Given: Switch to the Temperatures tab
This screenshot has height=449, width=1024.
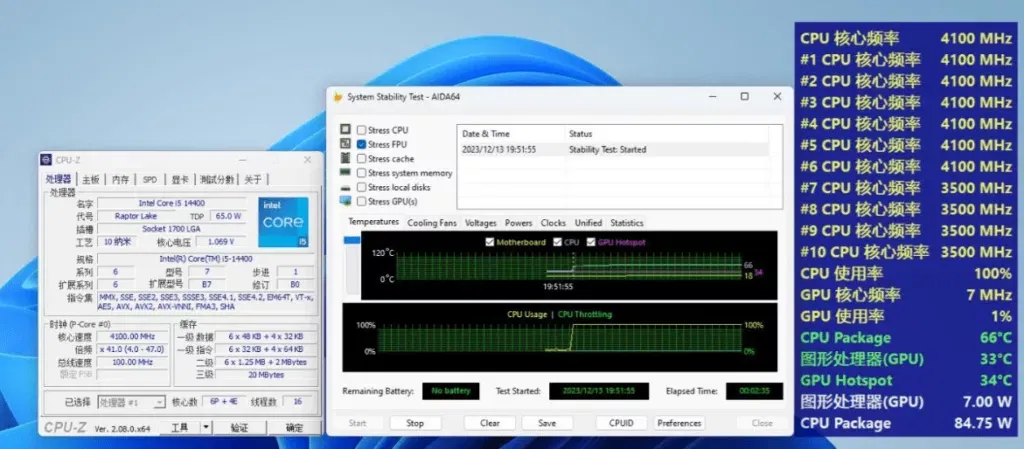Looking at the screenshot, I should click(x=374, y=222).
